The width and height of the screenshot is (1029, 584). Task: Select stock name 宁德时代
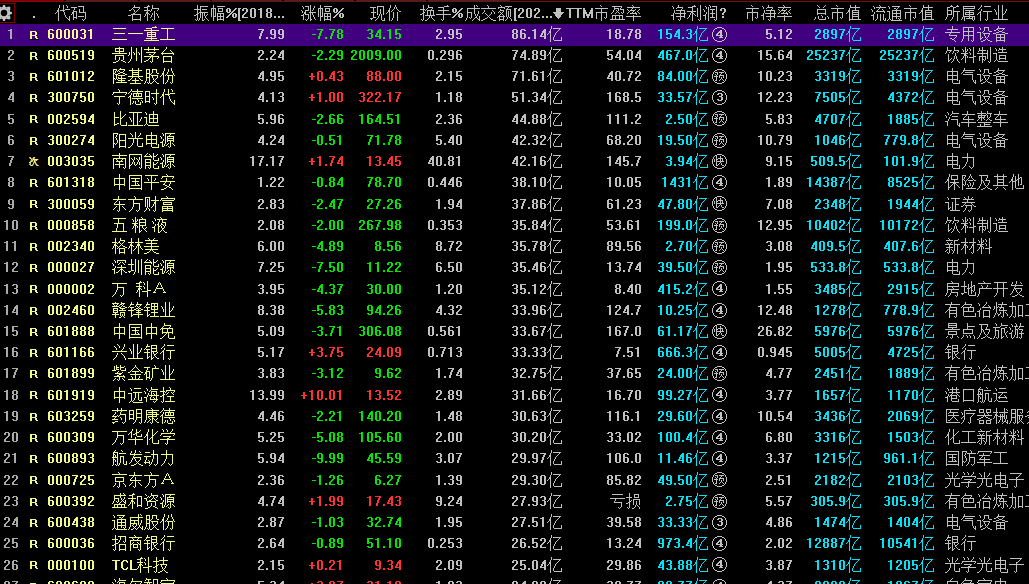pos(144,98)
